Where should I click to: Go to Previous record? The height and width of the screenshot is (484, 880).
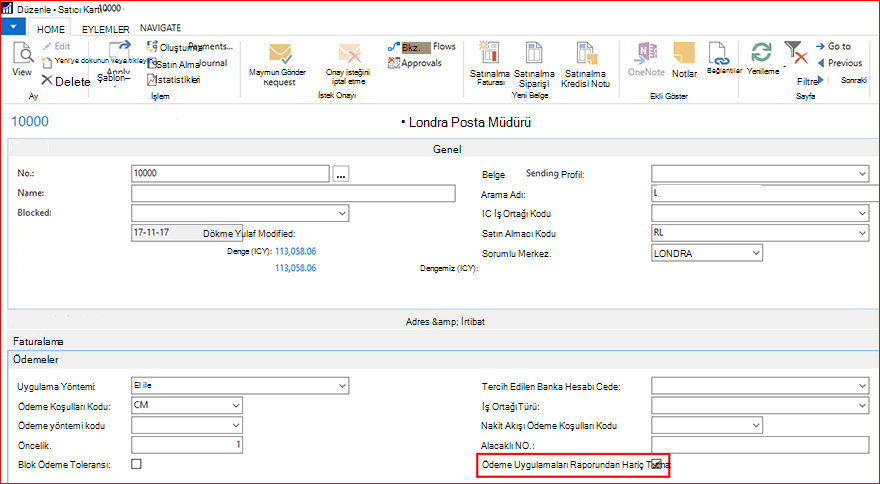click(821, 63)
